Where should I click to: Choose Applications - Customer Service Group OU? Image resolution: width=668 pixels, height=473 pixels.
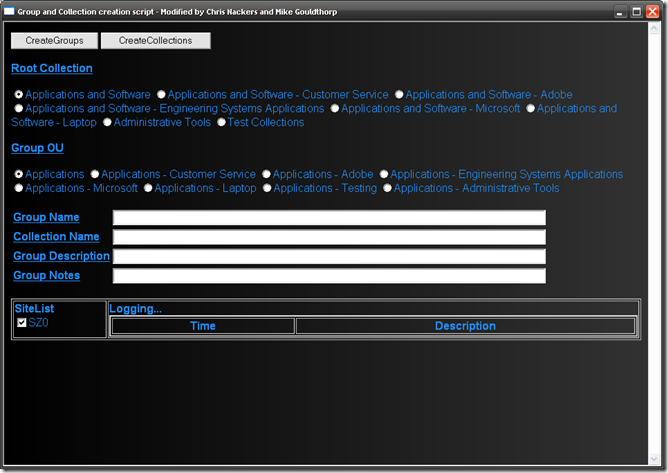[x=95, y=174]
